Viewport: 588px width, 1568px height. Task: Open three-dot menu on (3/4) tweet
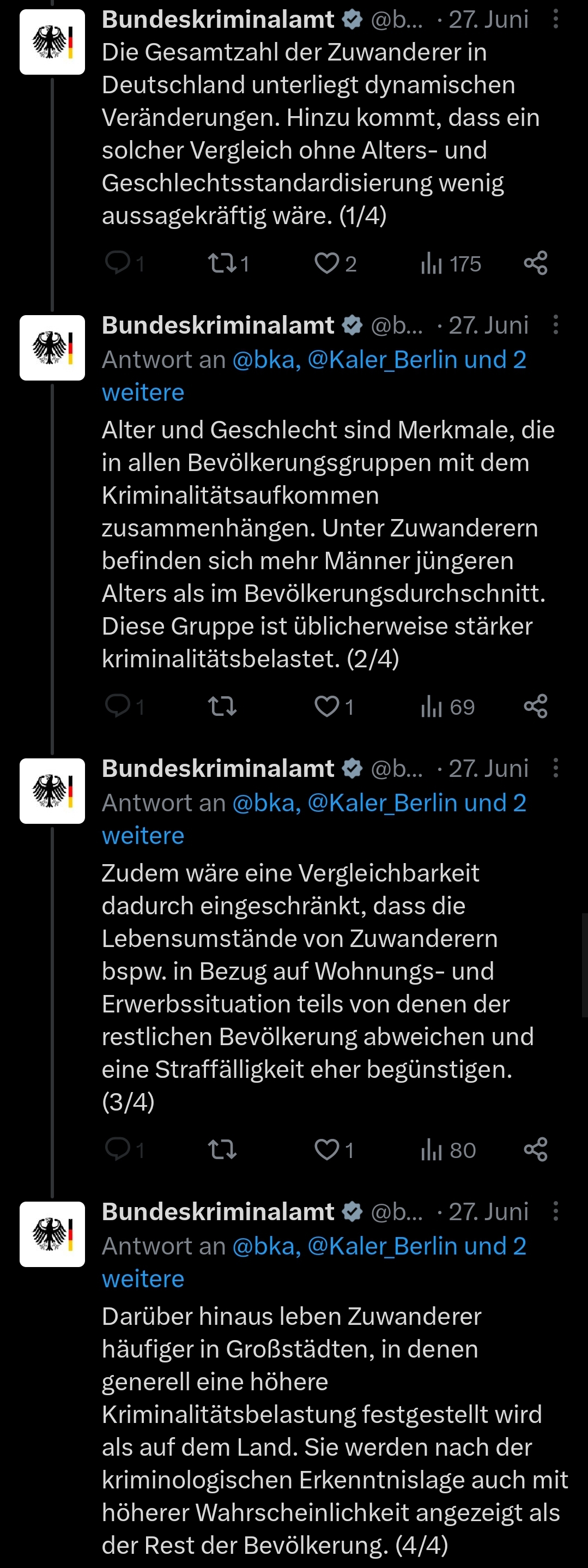click(555, 768)
